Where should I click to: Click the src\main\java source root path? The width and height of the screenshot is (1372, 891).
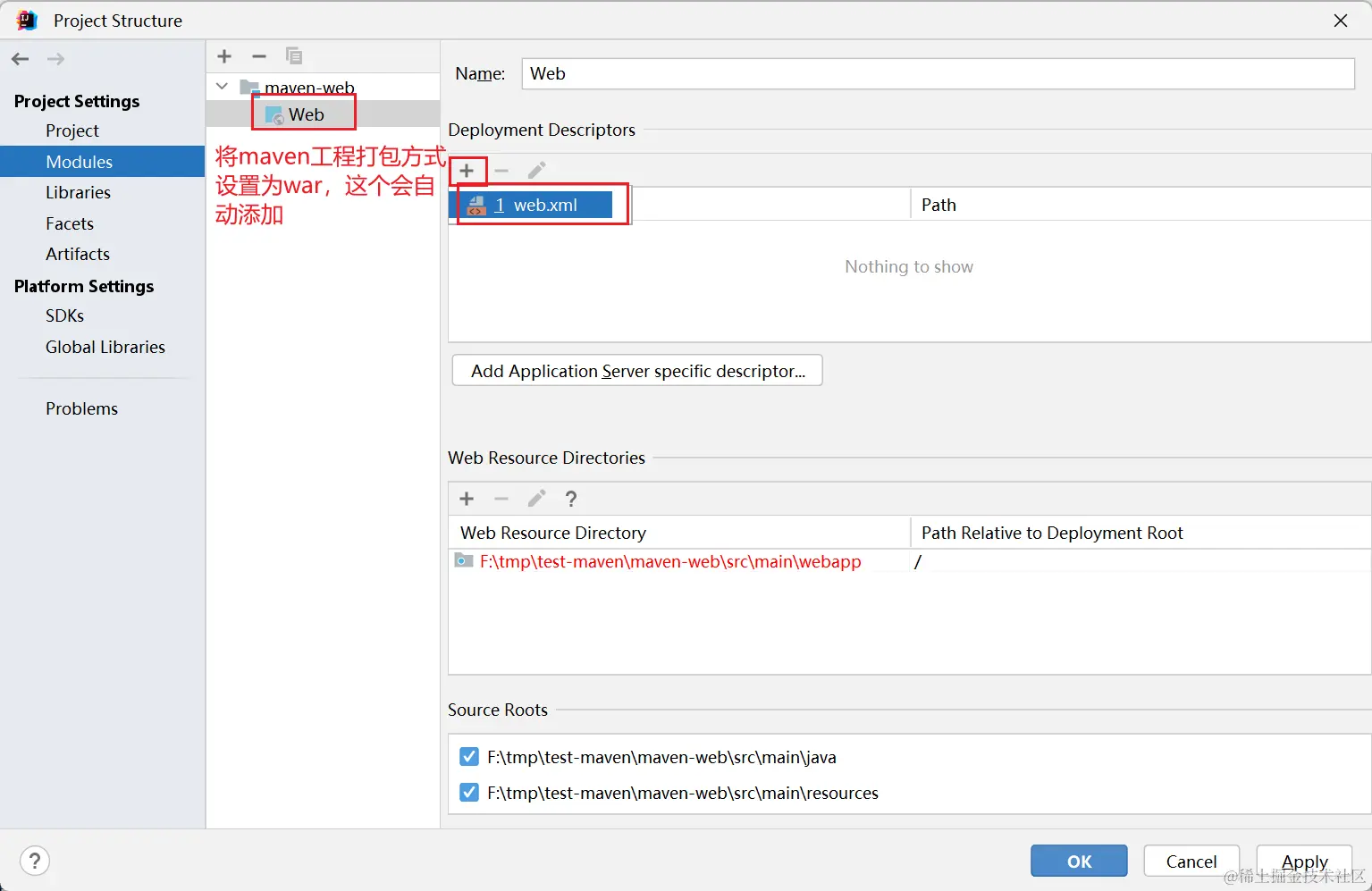pyautogui.click(x=661, y=757)
